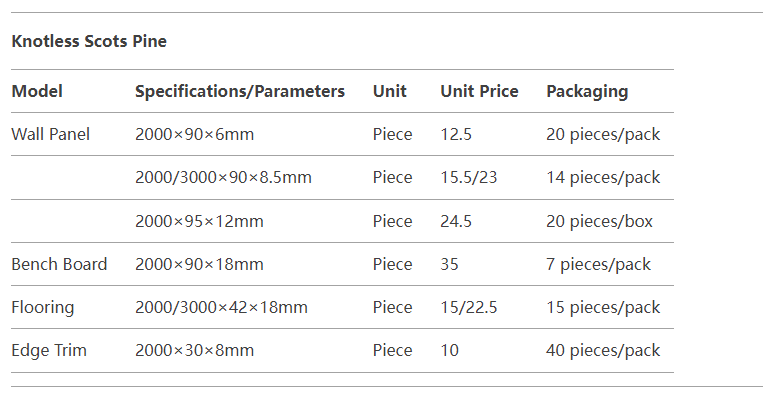Image resolution: width=776 pixels, height=400 pixels.
Task: Click the 40 pieces/pack packaging cell
Action: click(x=603, y=350)
